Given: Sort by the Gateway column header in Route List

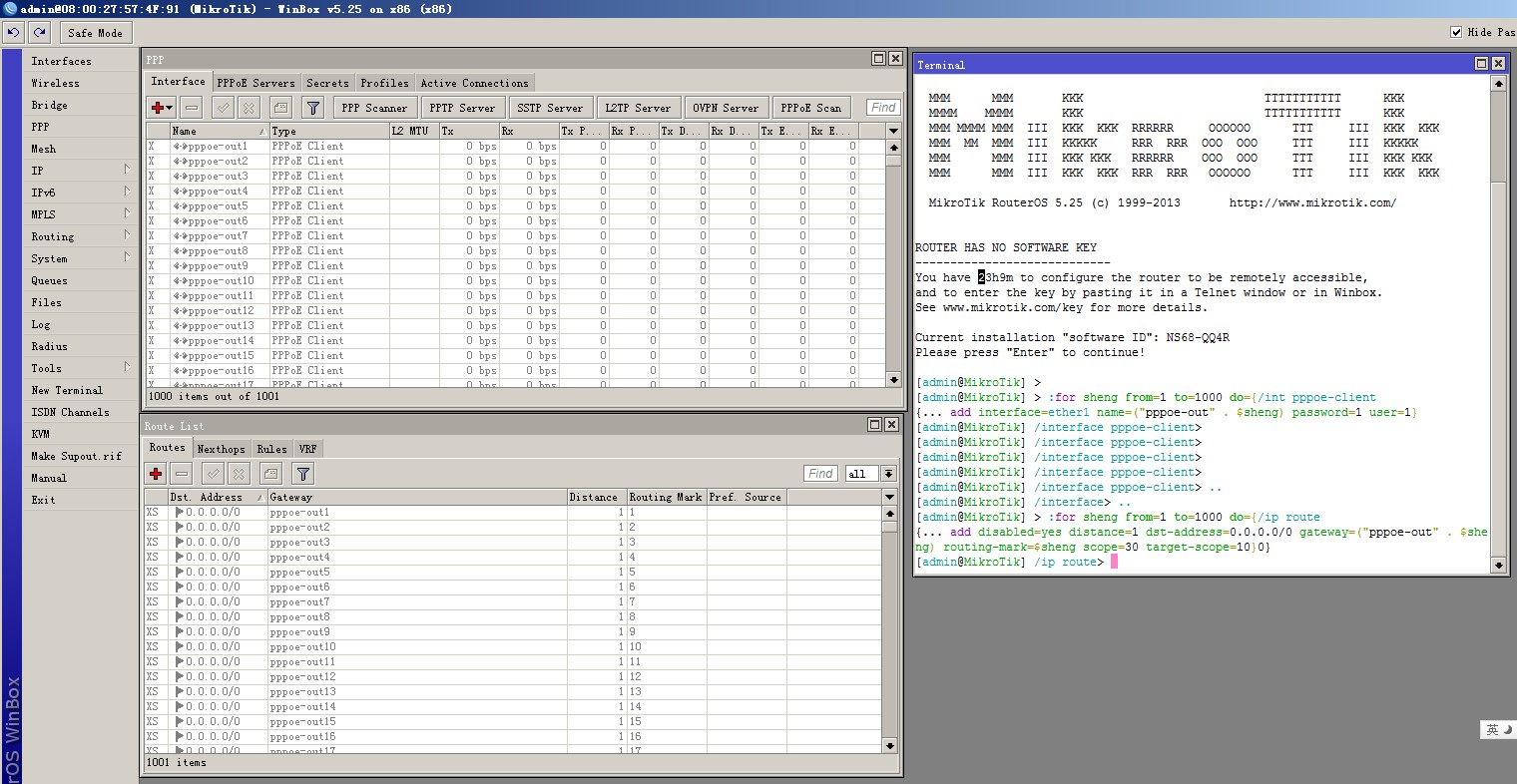Looking at the screenshot, I should (x=417, y=497).
